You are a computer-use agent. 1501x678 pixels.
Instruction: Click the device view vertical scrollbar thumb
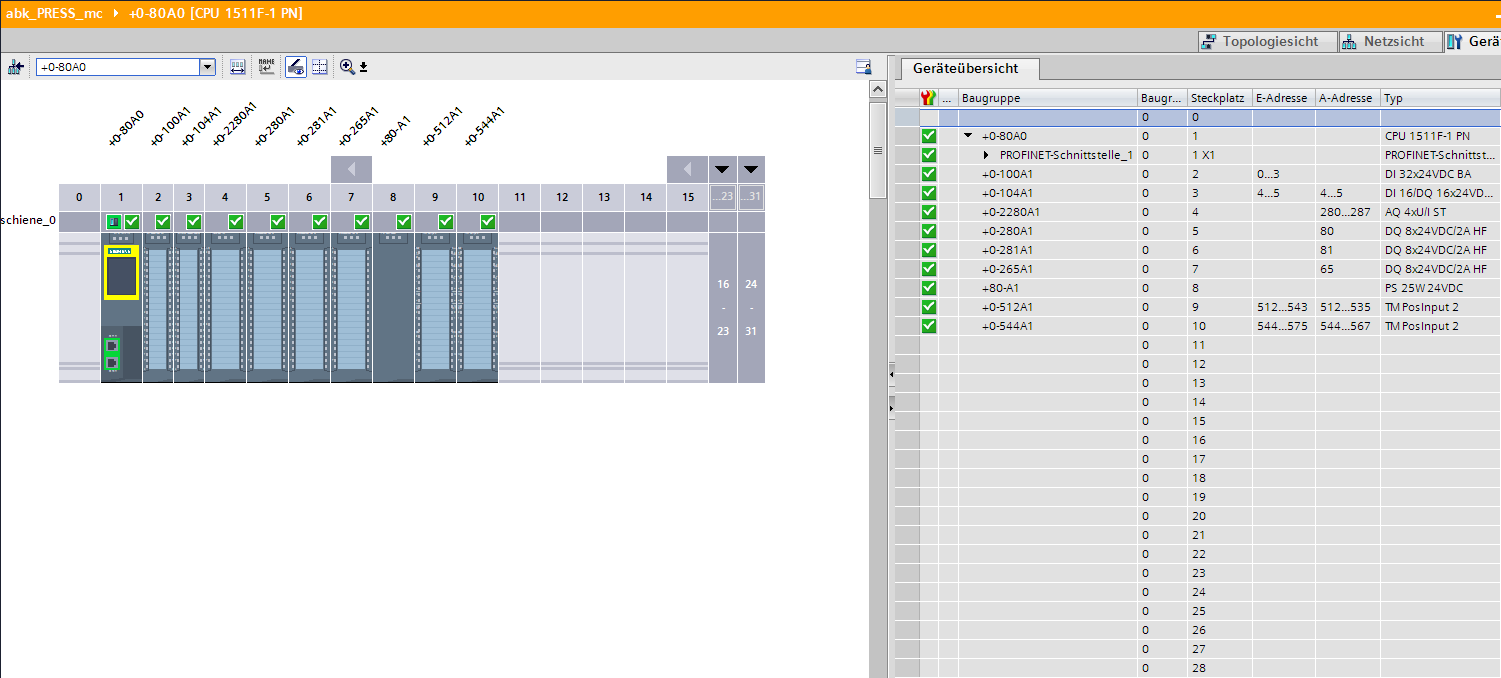(878, 150)
